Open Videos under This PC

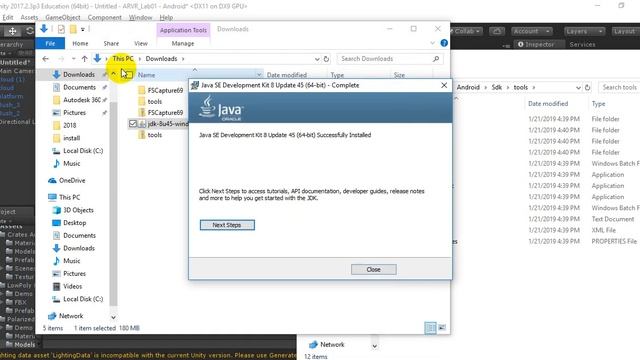tap(72, 286)
